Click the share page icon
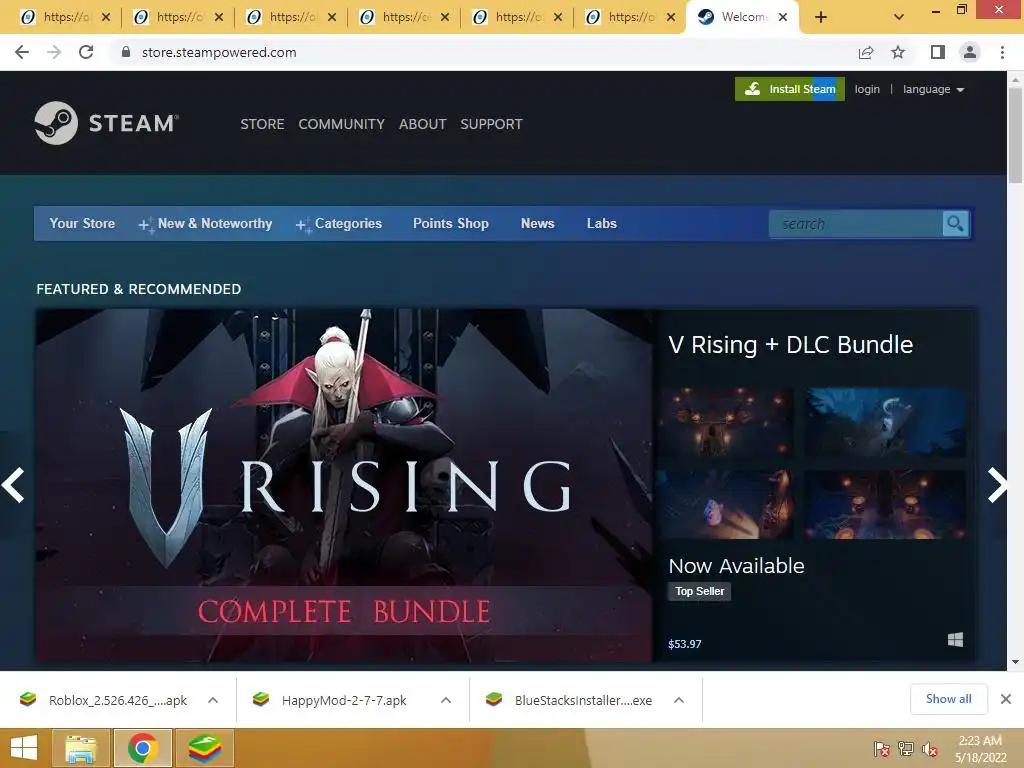 click(x=866, y=52)
